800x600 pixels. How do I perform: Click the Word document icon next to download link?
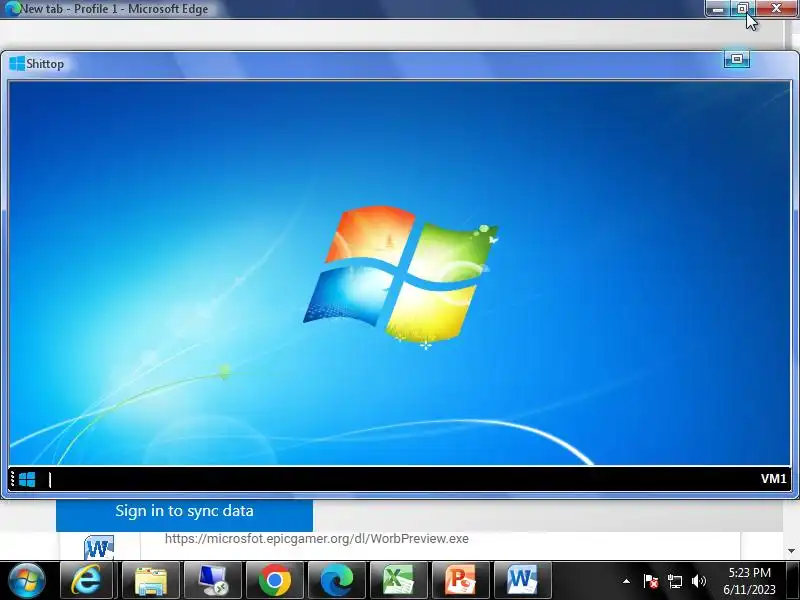tap(99, 547)
